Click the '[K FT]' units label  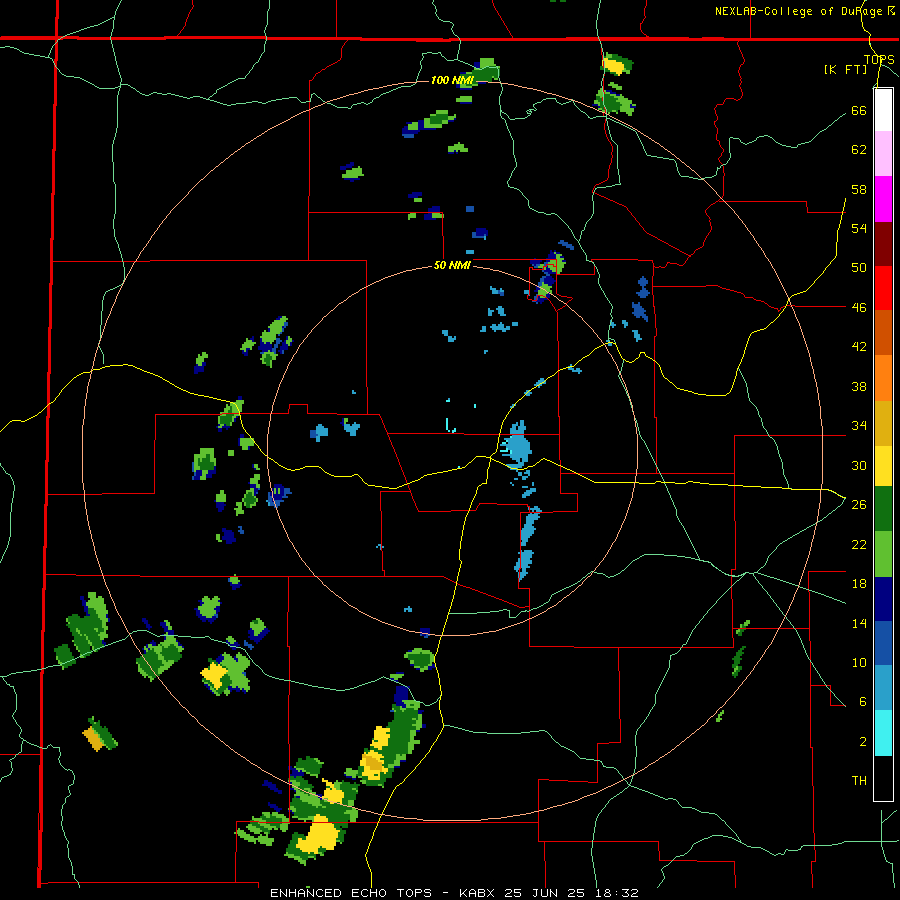coord(845,70)
